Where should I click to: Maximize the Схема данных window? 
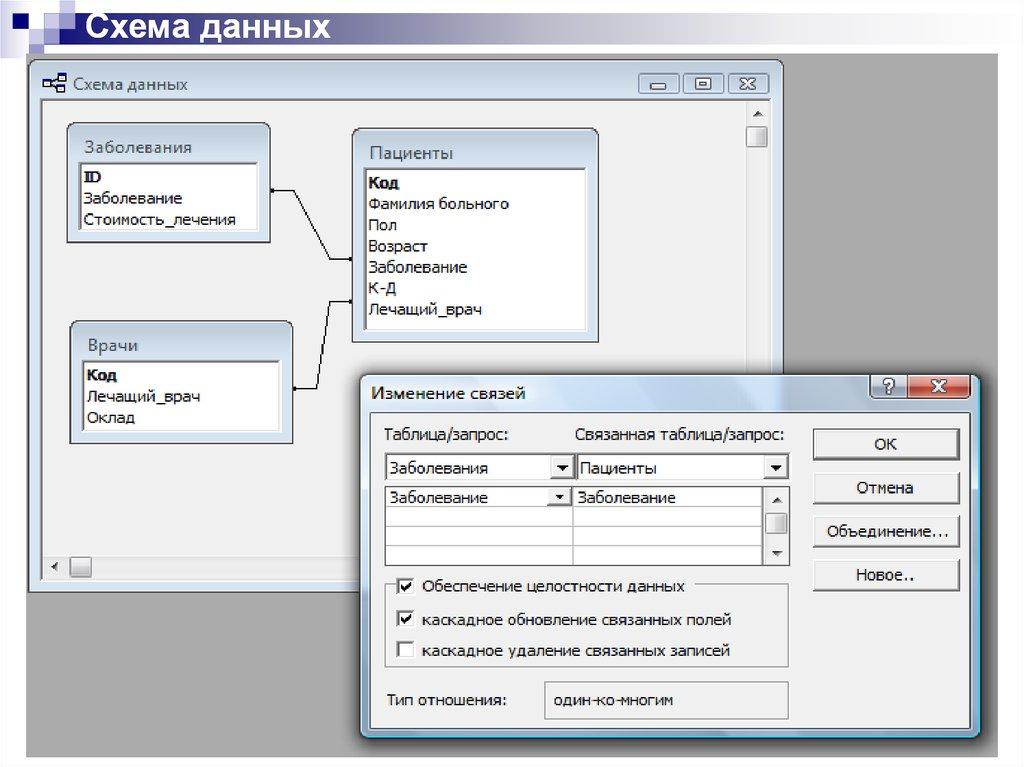click(x=703, y=84)
